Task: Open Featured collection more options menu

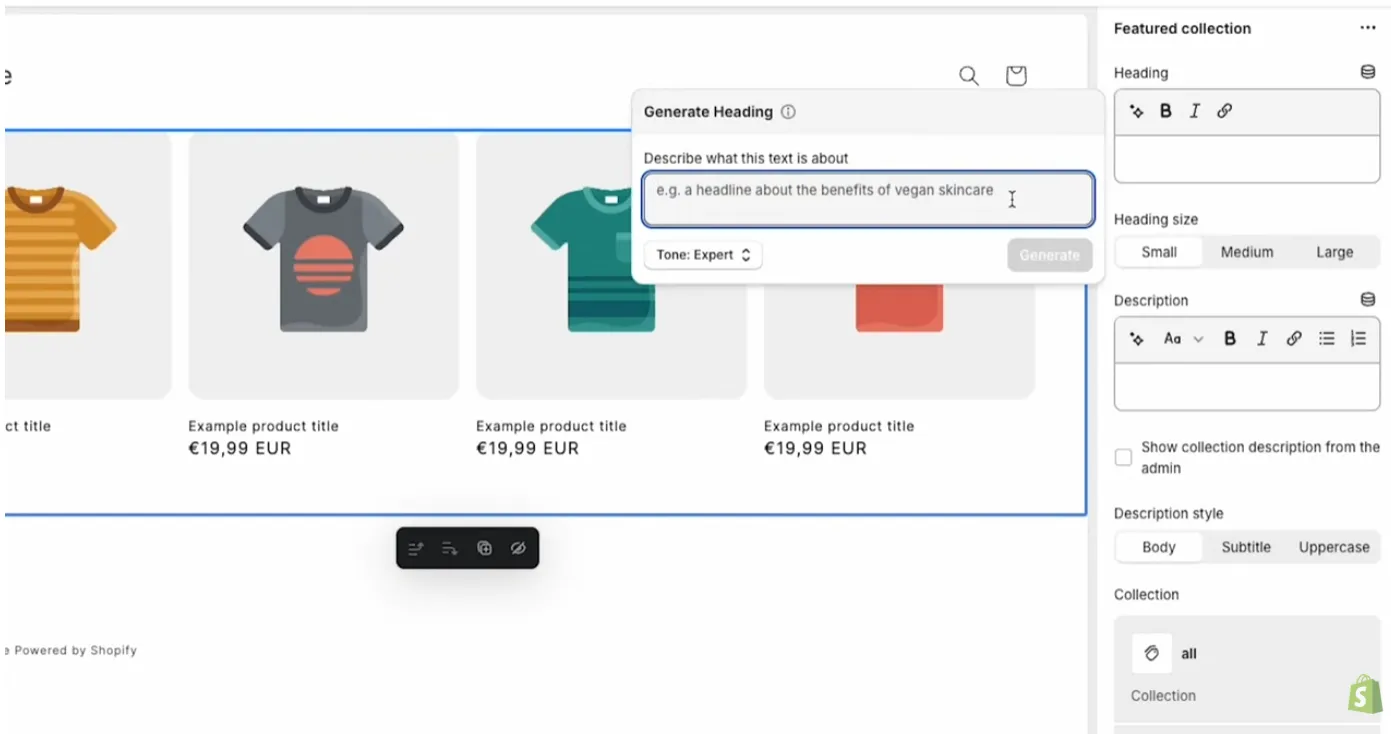Action: pyautogui.click(x=1367, y=28)
